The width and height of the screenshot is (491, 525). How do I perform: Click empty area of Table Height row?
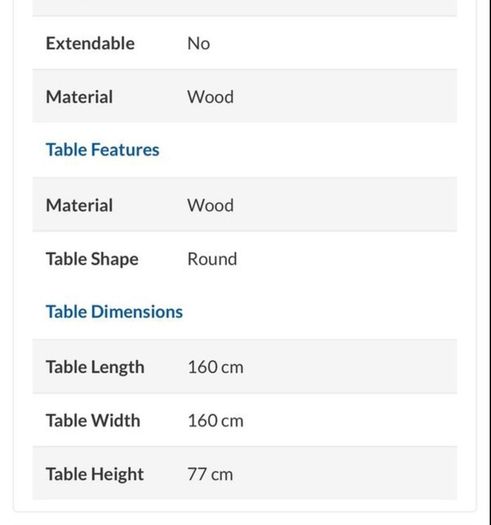pos(345,473)
